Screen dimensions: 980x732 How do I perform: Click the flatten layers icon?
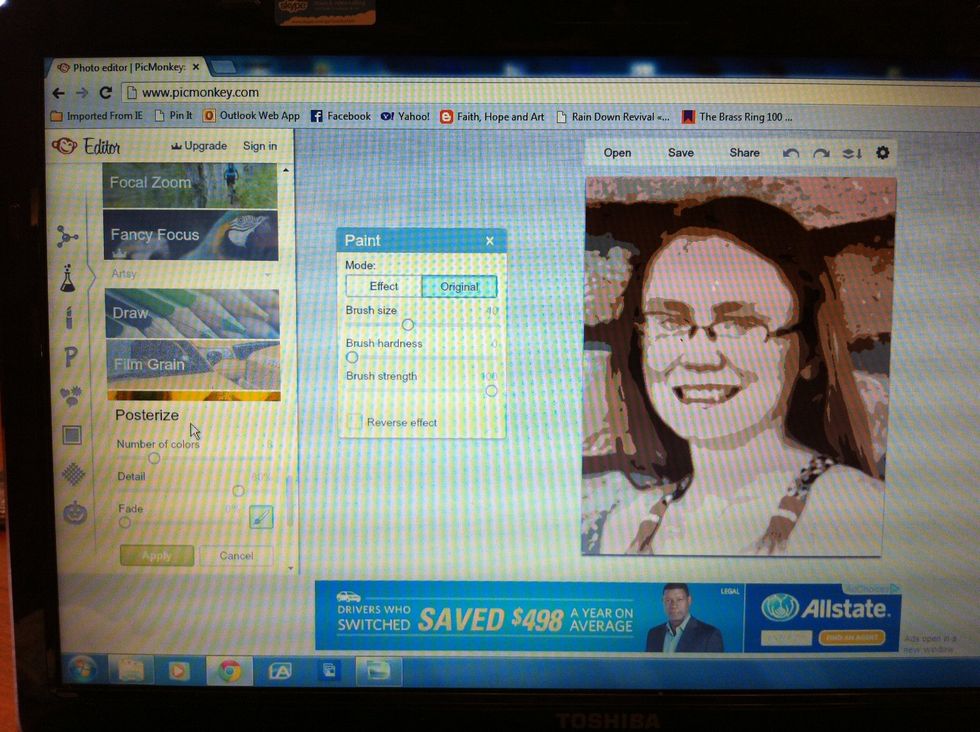[851, 153]
